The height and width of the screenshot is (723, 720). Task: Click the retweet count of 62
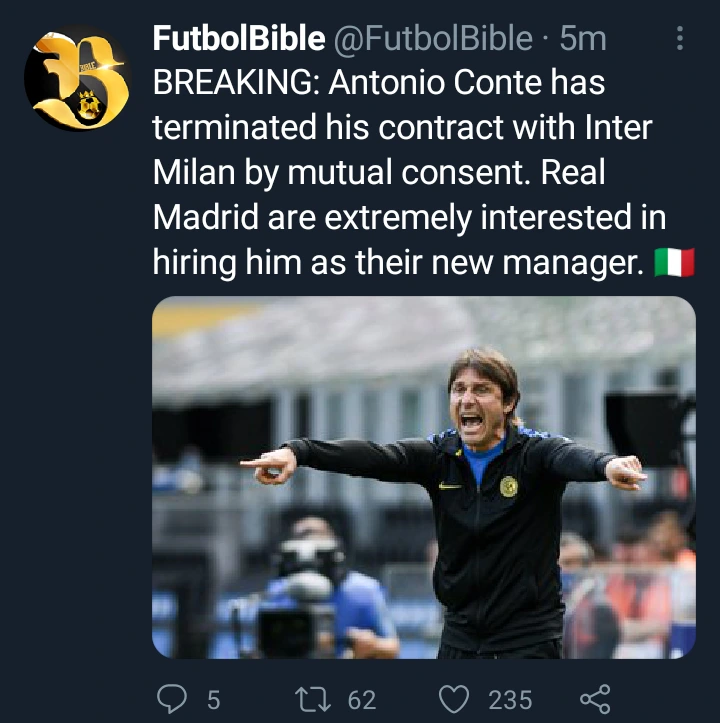pos(361,699)
